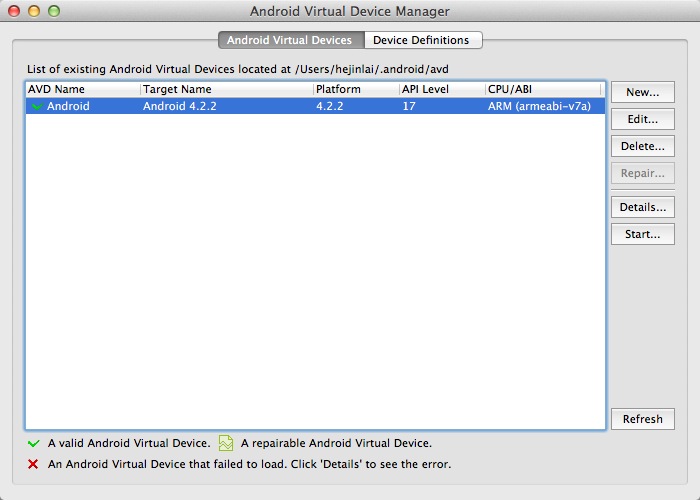Sort by AVD Name column header

tap(83, 89)
